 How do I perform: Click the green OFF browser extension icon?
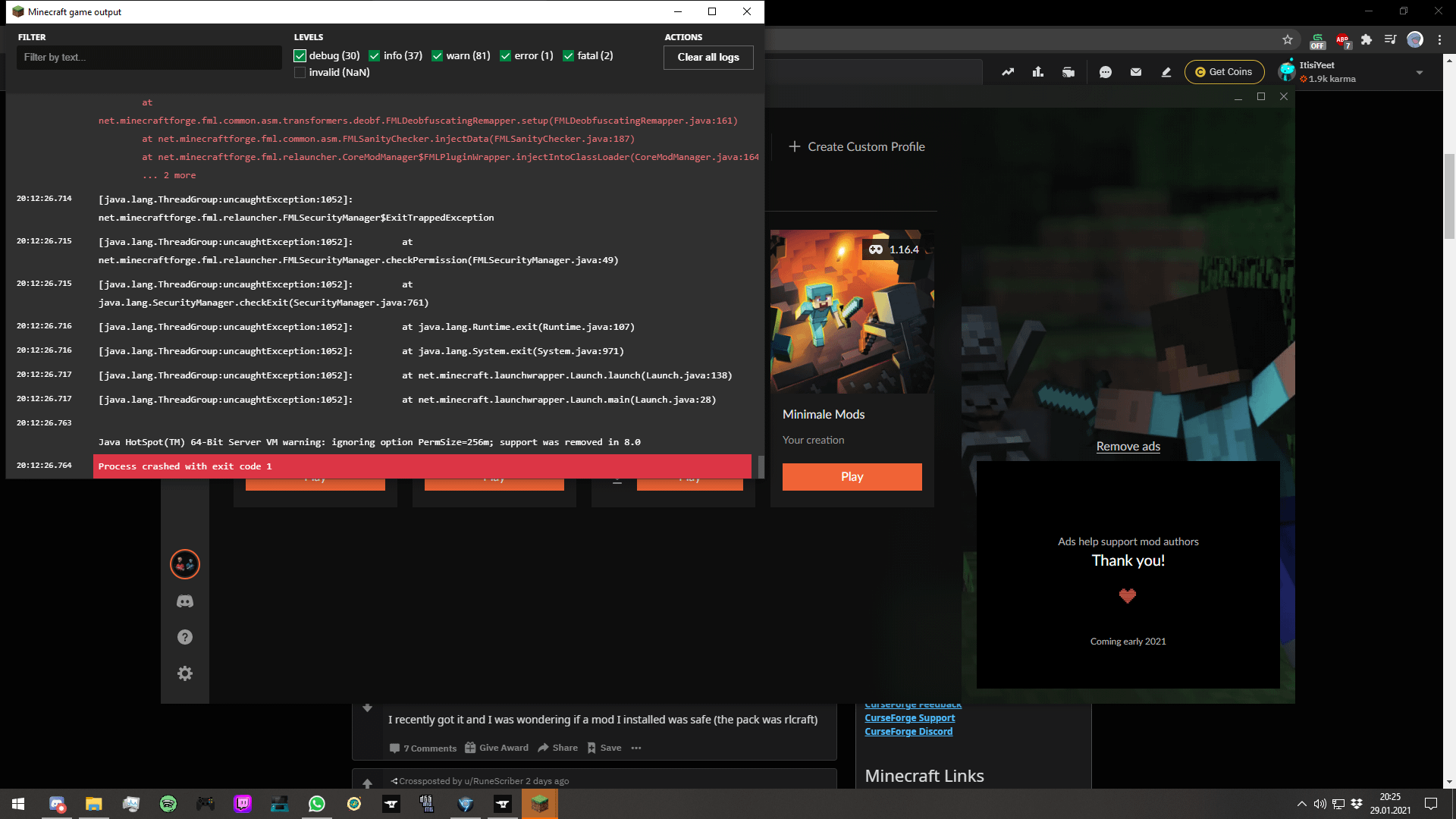pos(1317,40)
